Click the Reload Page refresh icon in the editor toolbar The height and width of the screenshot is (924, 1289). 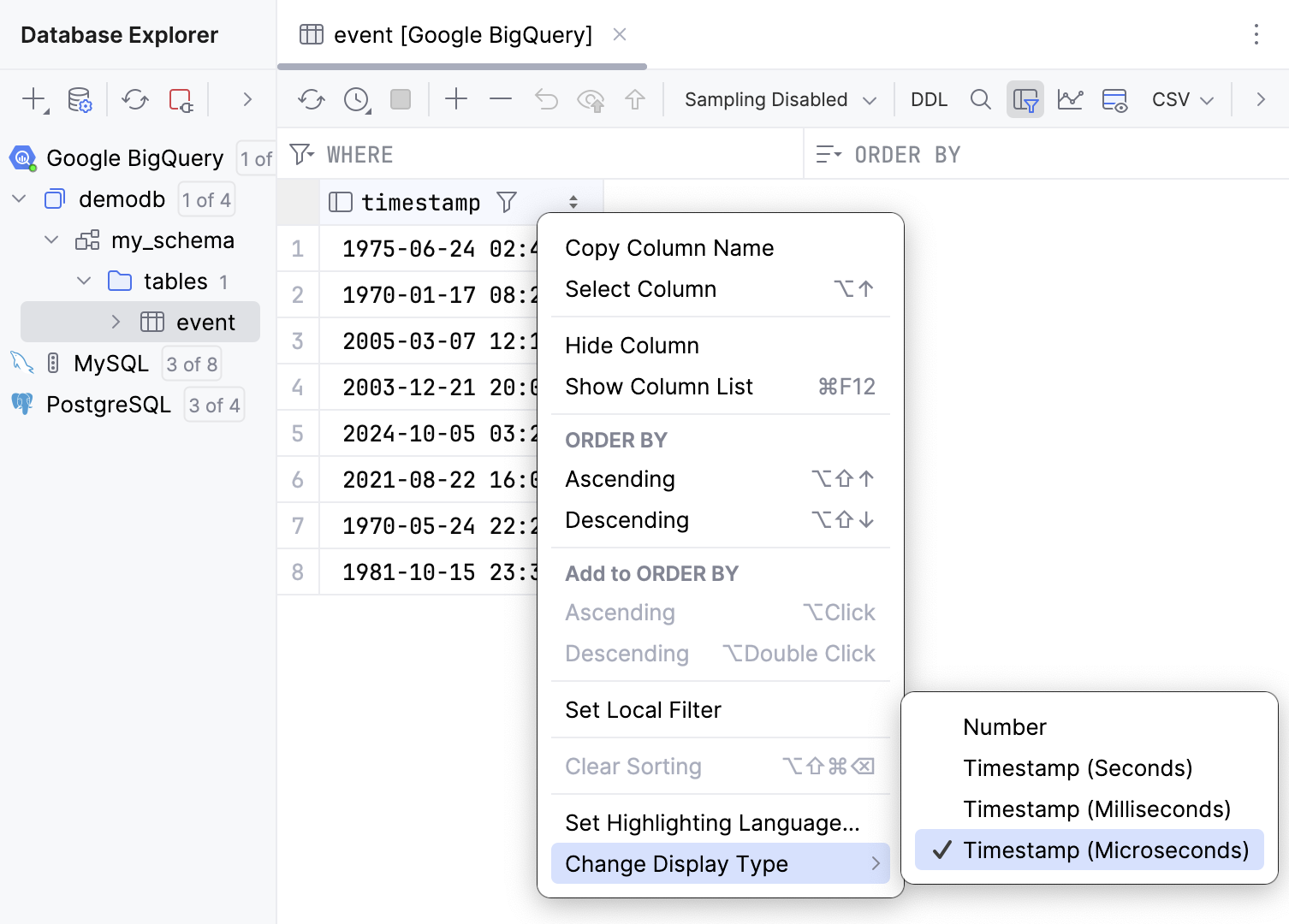point(311,100)
